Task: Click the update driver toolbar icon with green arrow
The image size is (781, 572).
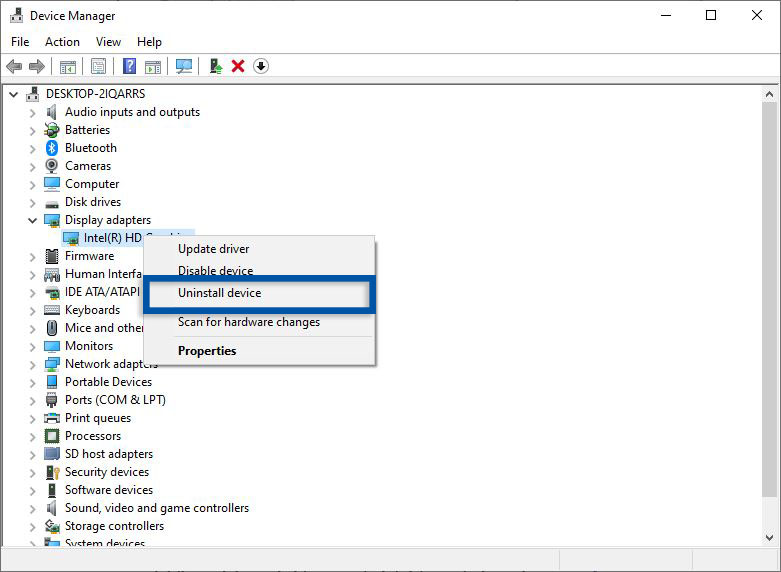Action: click(x=215, y=66)
